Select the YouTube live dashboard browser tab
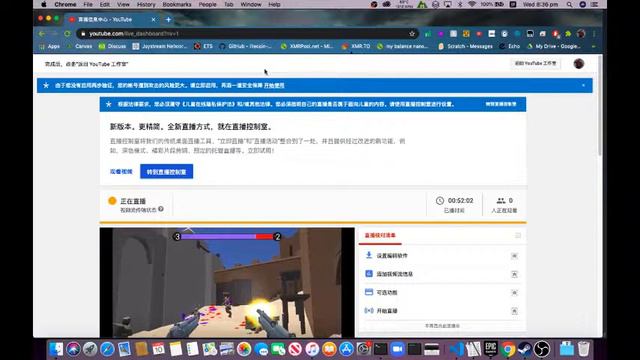Screen dimensions: 640x360 tap(113, 19)
